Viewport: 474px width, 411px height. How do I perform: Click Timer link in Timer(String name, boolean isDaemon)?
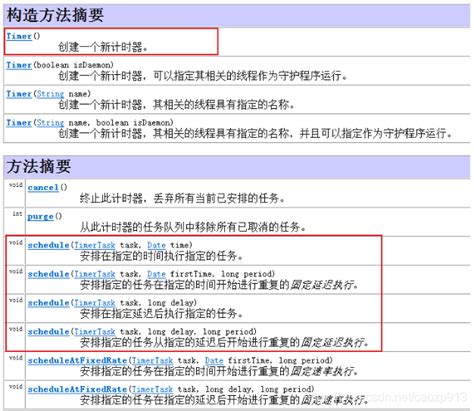[19, 122]
